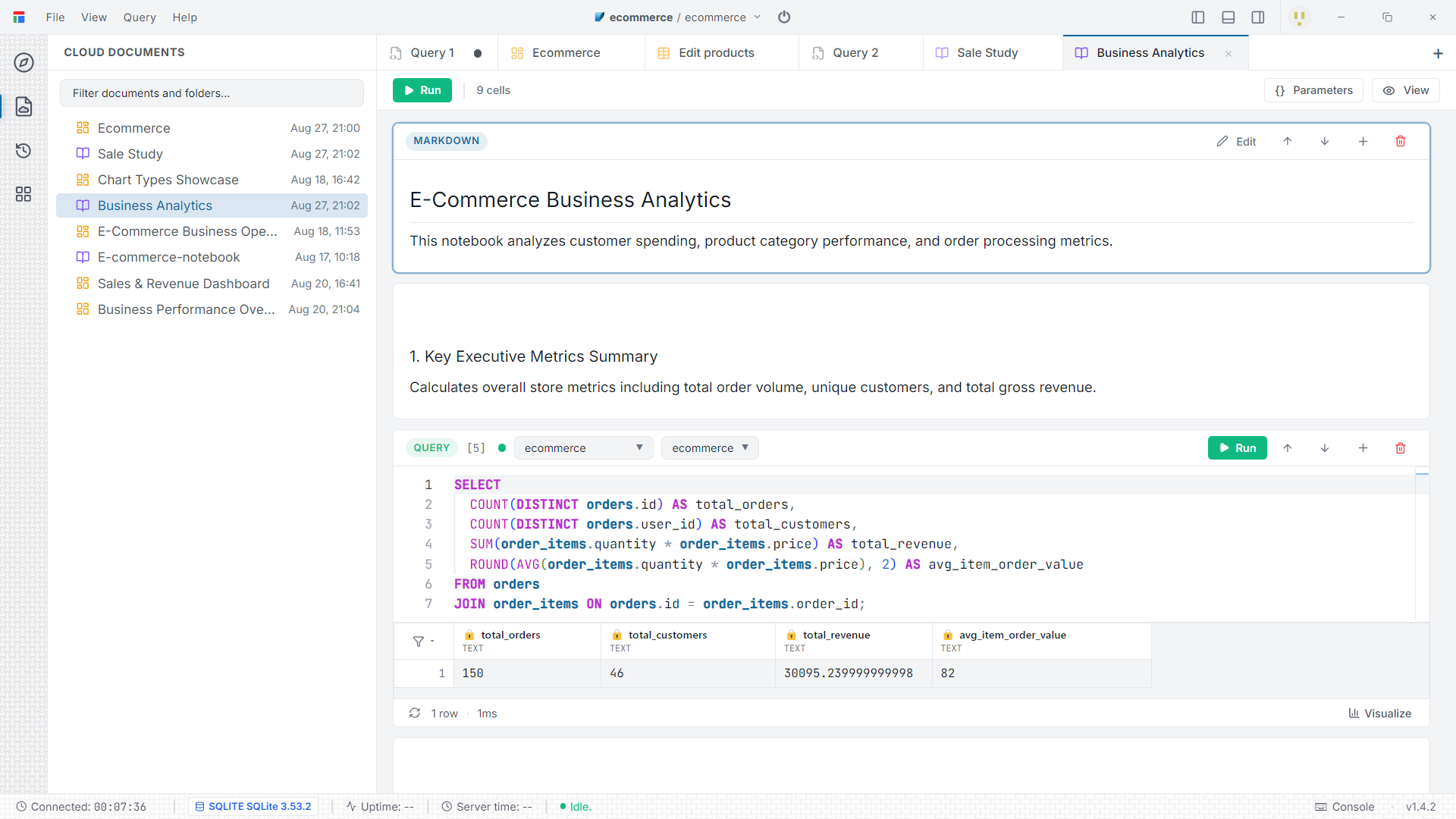Delete the Query cell with trash icon
Screen dimensions: 1456x819
coord(1401,448)
